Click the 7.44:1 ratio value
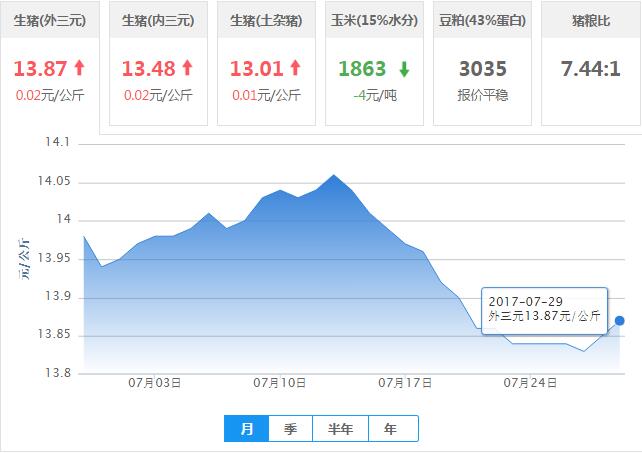 coord(591,68)
